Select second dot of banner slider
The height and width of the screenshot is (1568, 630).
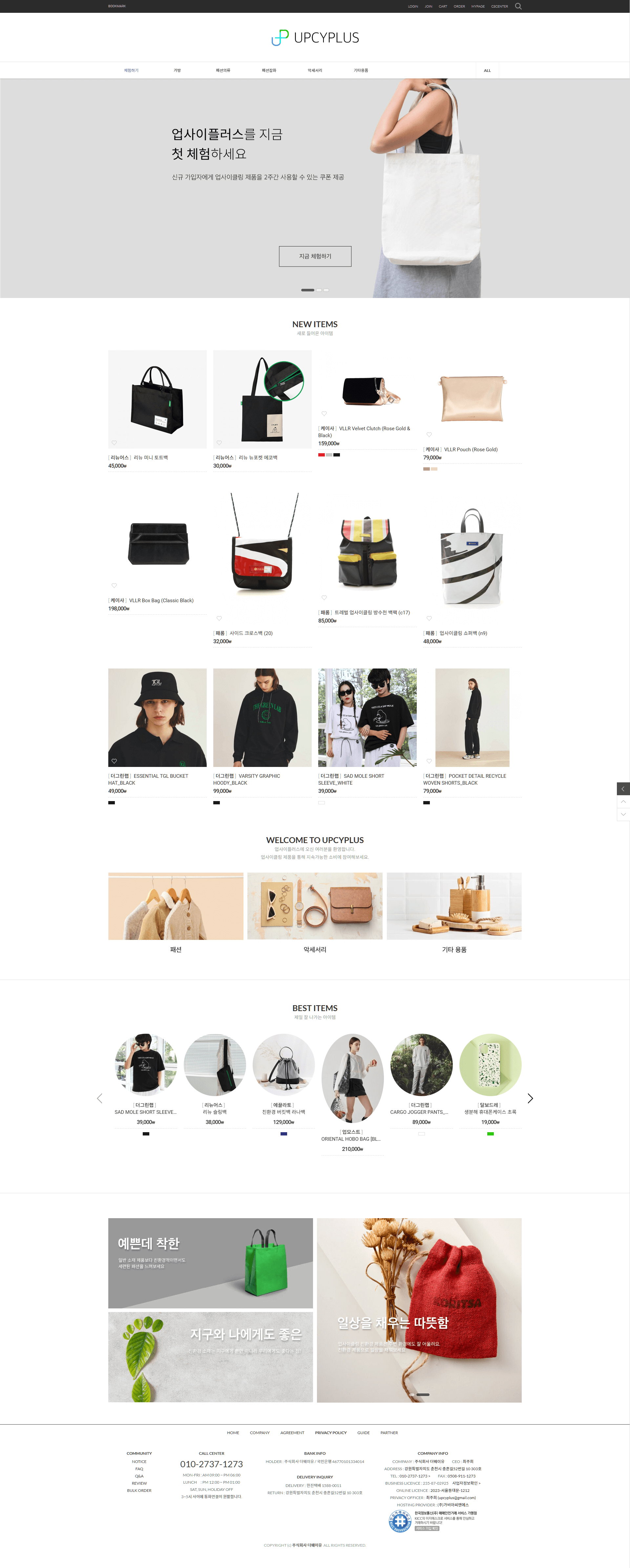(319, 290)
